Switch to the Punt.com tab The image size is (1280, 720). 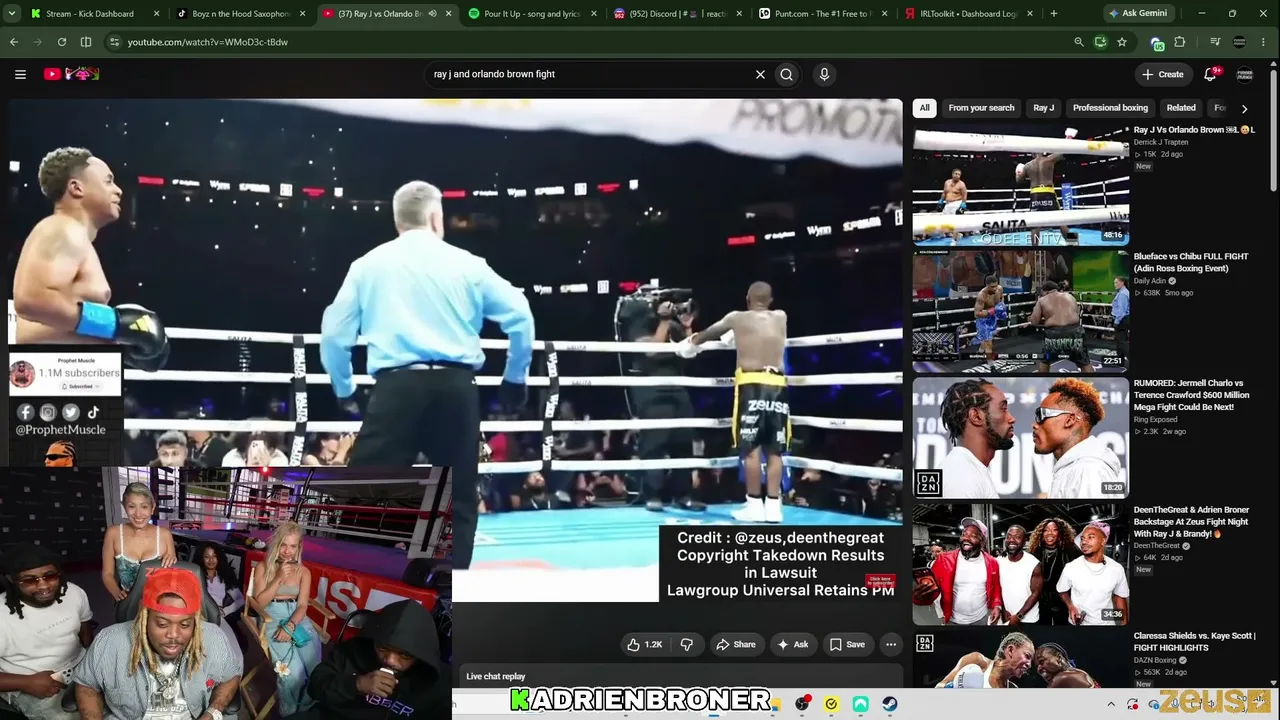823,14
